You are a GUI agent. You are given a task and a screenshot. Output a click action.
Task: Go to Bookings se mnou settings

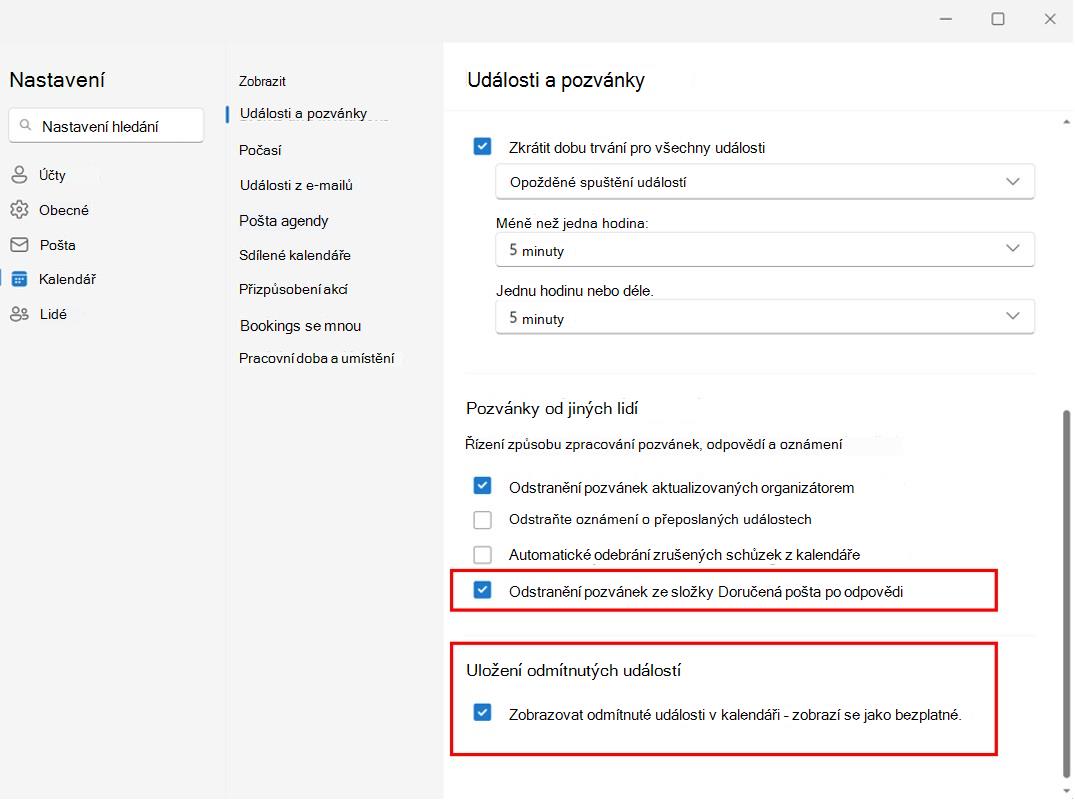pyautogui.click(x=300, y=326)
